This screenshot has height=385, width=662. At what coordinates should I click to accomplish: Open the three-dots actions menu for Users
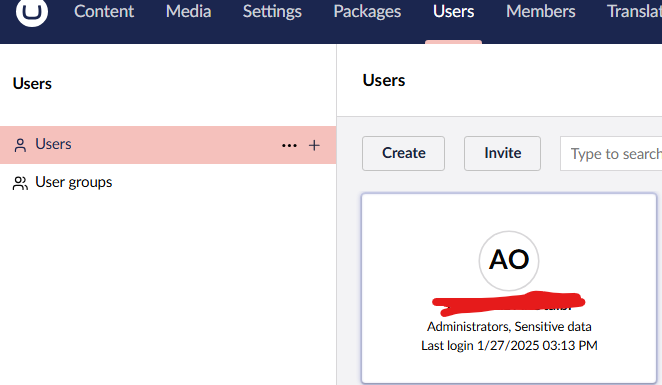pyautogui.click(x=289, y=146)
